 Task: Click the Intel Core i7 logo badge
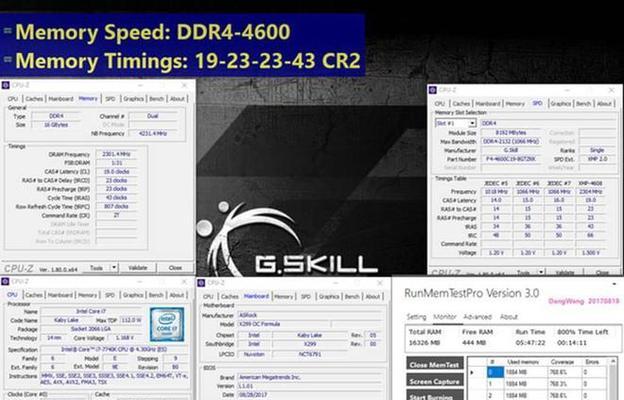(167, 324)
